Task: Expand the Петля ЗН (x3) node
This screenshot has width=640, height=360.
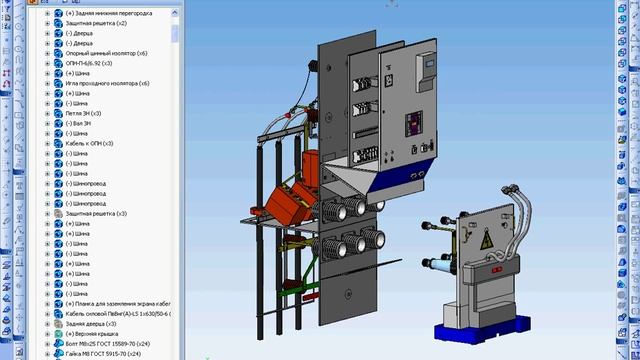Action: (x=47, y=113)
